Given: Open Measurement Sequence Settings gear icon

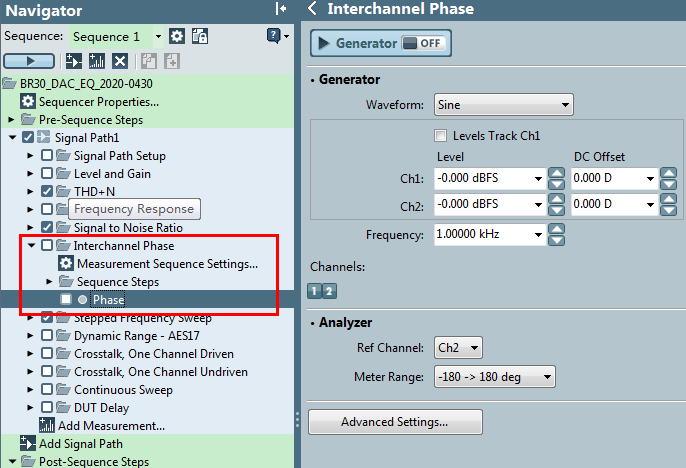Looking at the screenshot, I should click(66, 264).
